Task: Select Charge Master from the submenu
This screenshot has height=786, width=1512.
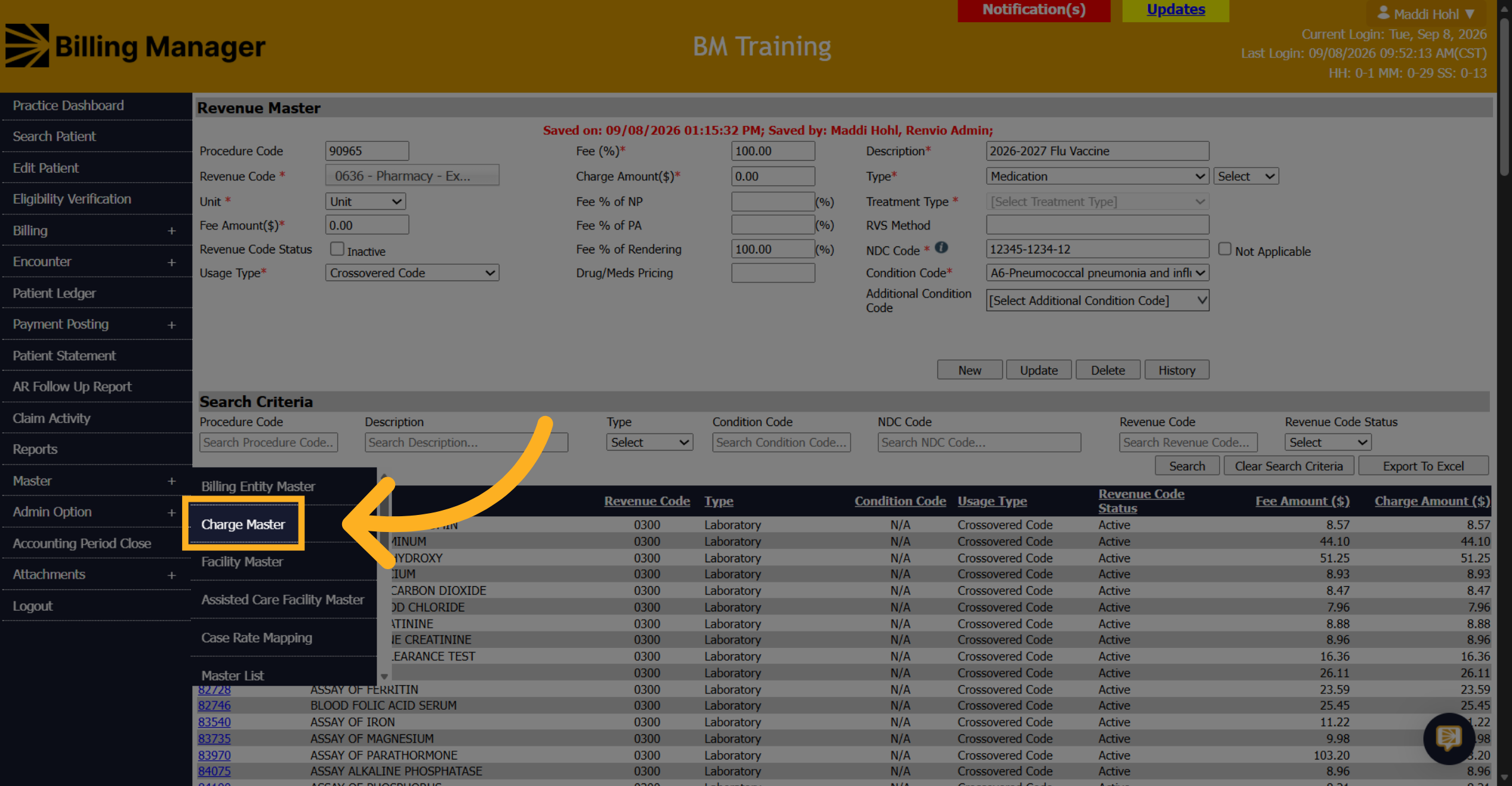Action: click(x=243, y=524)
